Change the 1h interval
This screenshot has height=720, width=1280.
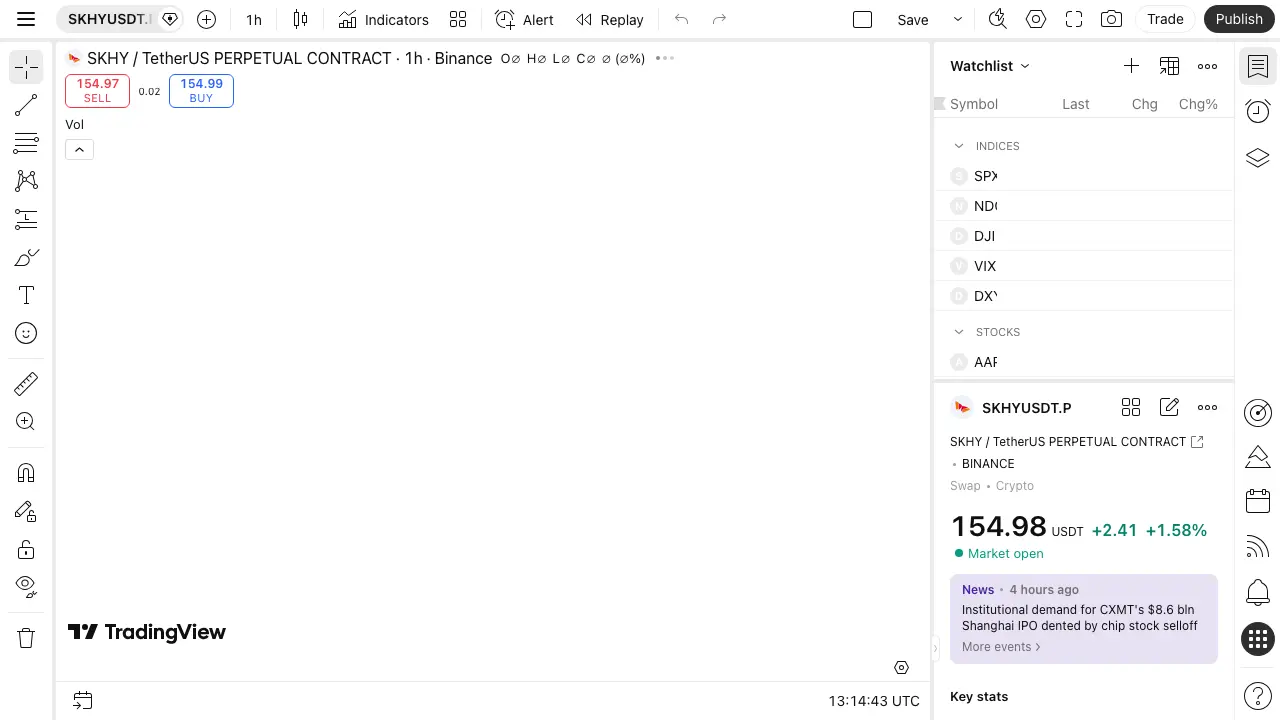(254, 19)
